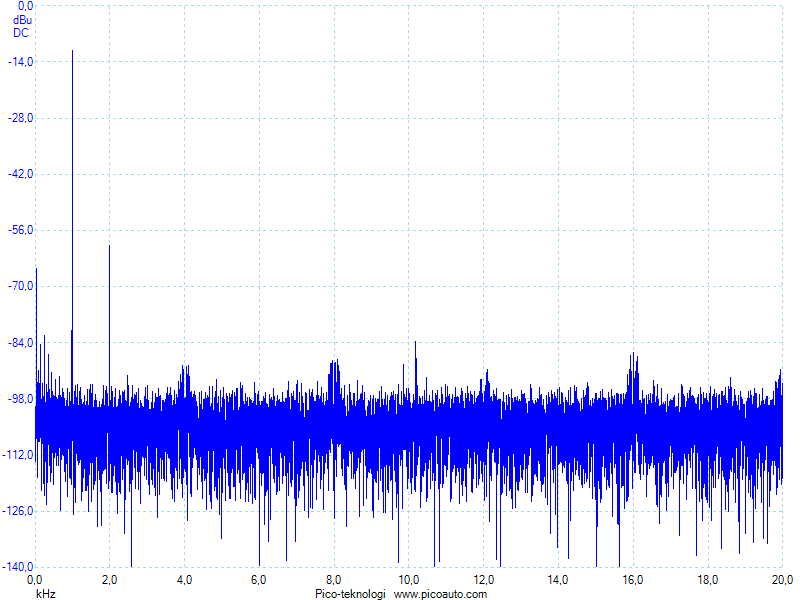Click the 6,0 frequency axis label

coord(259,580)
